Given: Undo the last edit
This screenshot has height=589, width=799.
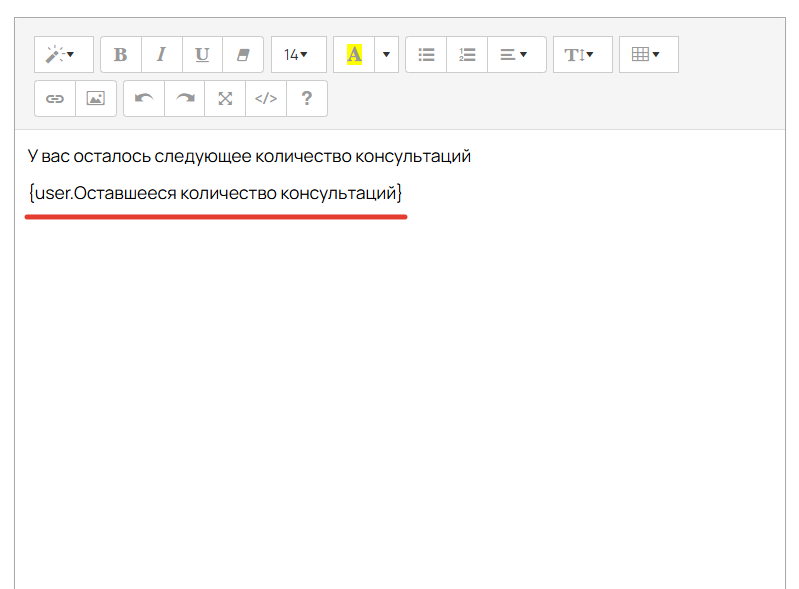Looking at the screenshot, I should [x=144, y=99].
